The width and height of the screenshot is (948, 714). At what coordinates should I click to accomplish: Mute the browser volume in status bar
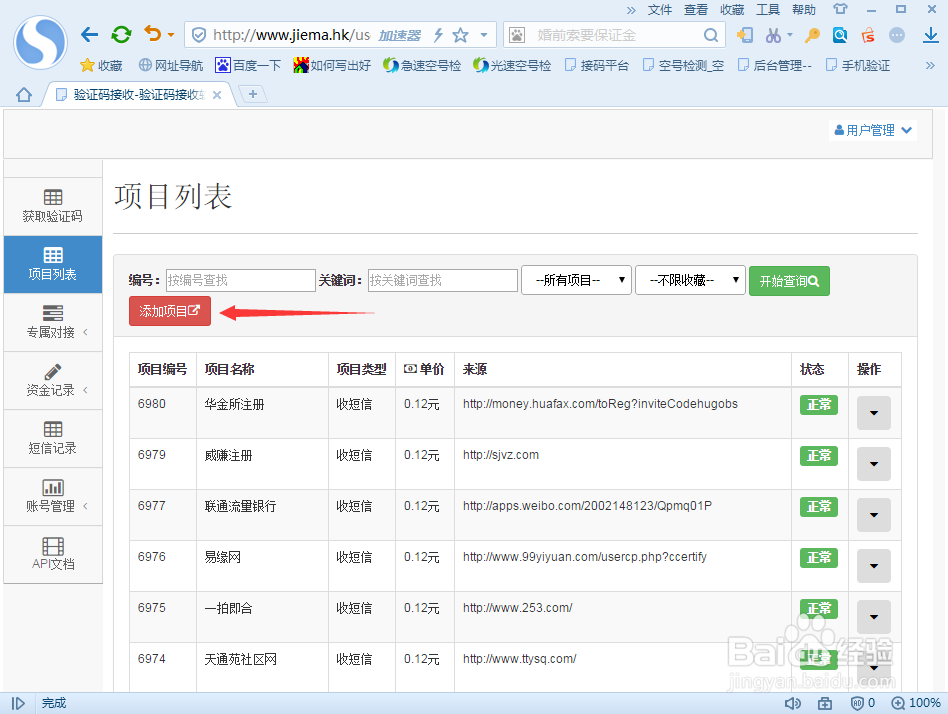(793, 702)
